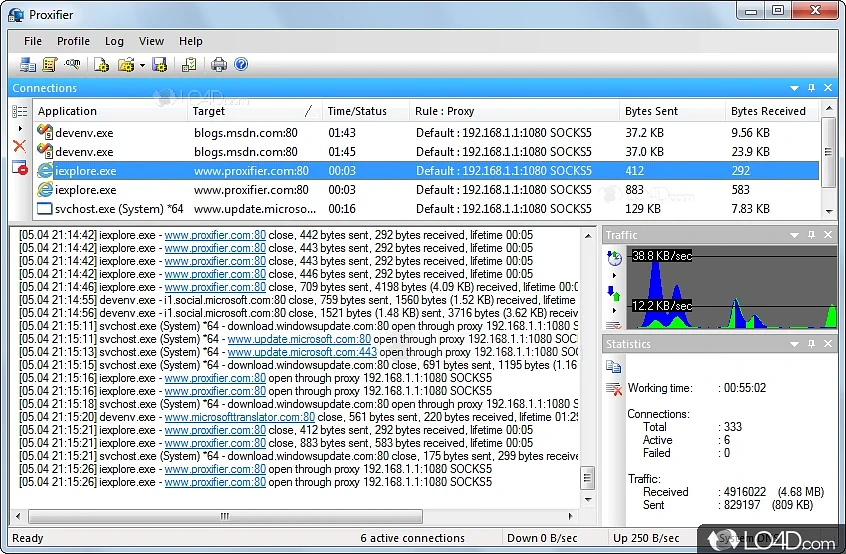846x554 pixels.
Task: Click the www.microsofttranslator.com:80 link in log
Action: (239, 417)
